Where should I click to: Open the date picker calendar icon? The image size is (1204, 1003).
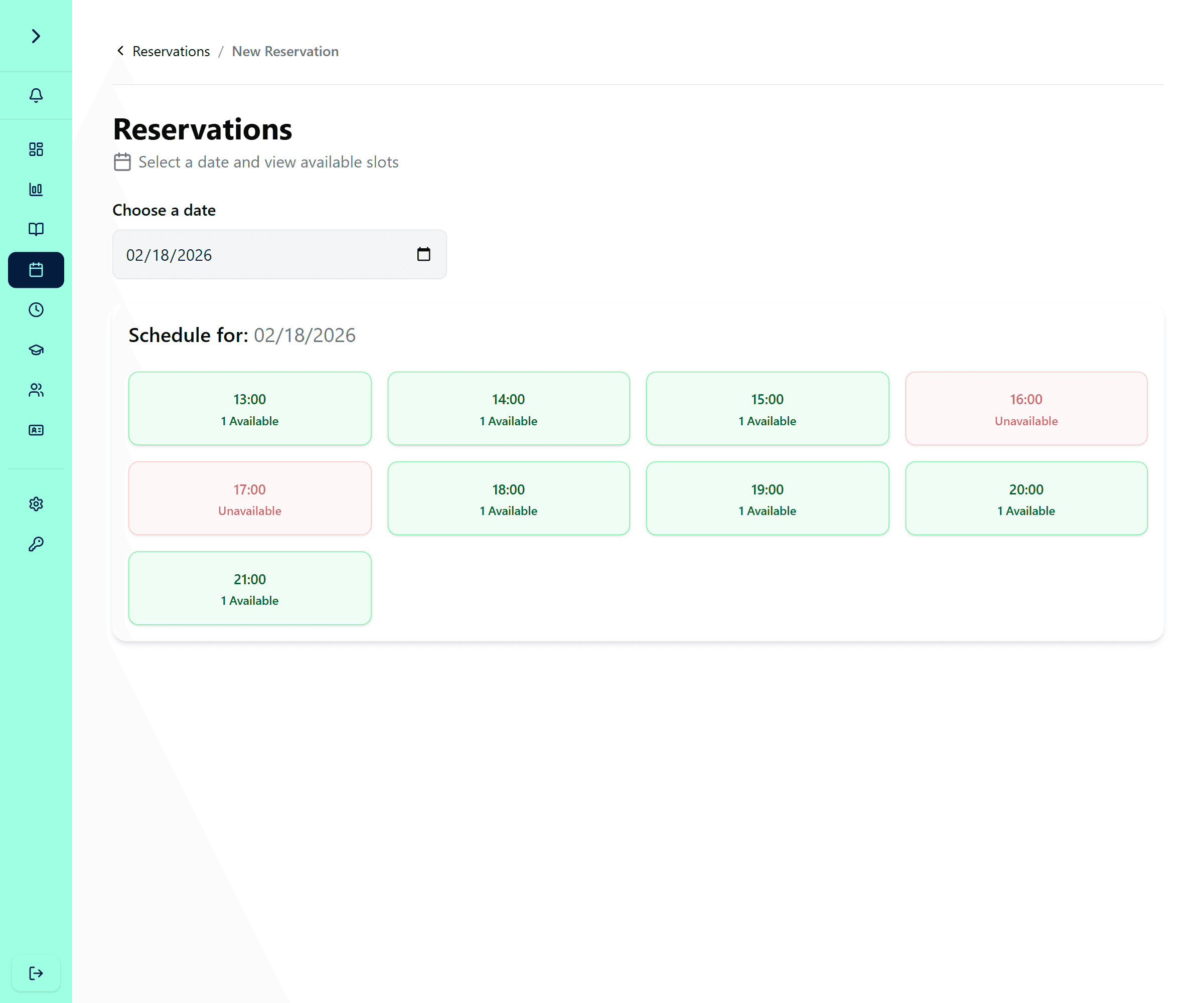point(423,254)
